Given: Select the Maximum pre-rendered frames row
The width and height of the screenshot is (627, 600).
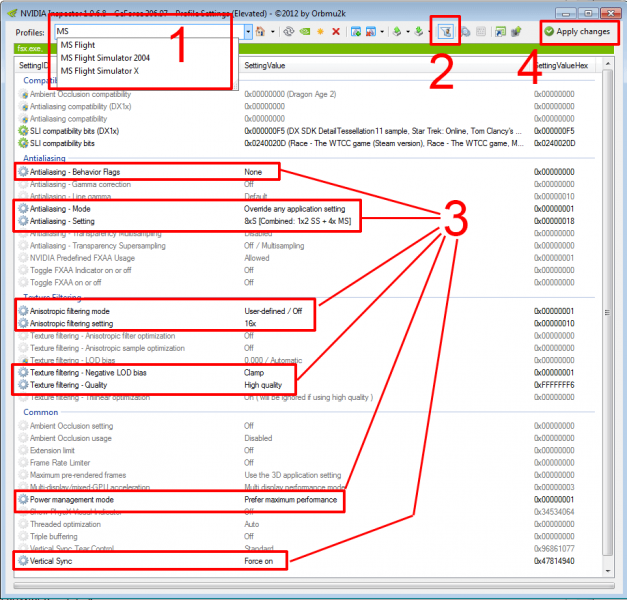Looking at the screenshot, I should click(x=308, y=475).
